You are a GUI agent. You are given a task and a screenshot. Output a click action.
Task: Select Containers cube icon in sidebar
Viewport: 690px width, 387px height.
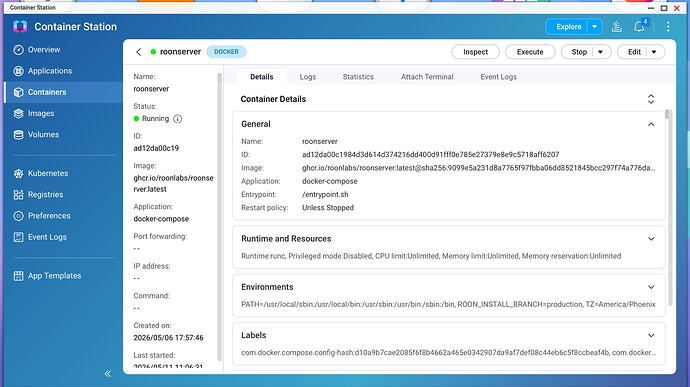point(18,92)
